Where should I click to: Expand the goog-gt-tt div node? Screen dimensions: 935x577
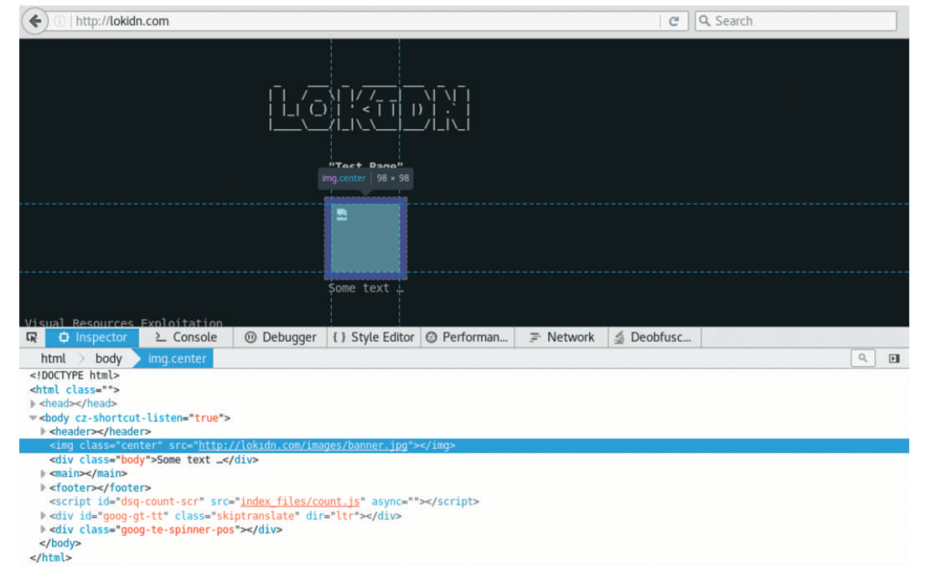pos(43,516)
